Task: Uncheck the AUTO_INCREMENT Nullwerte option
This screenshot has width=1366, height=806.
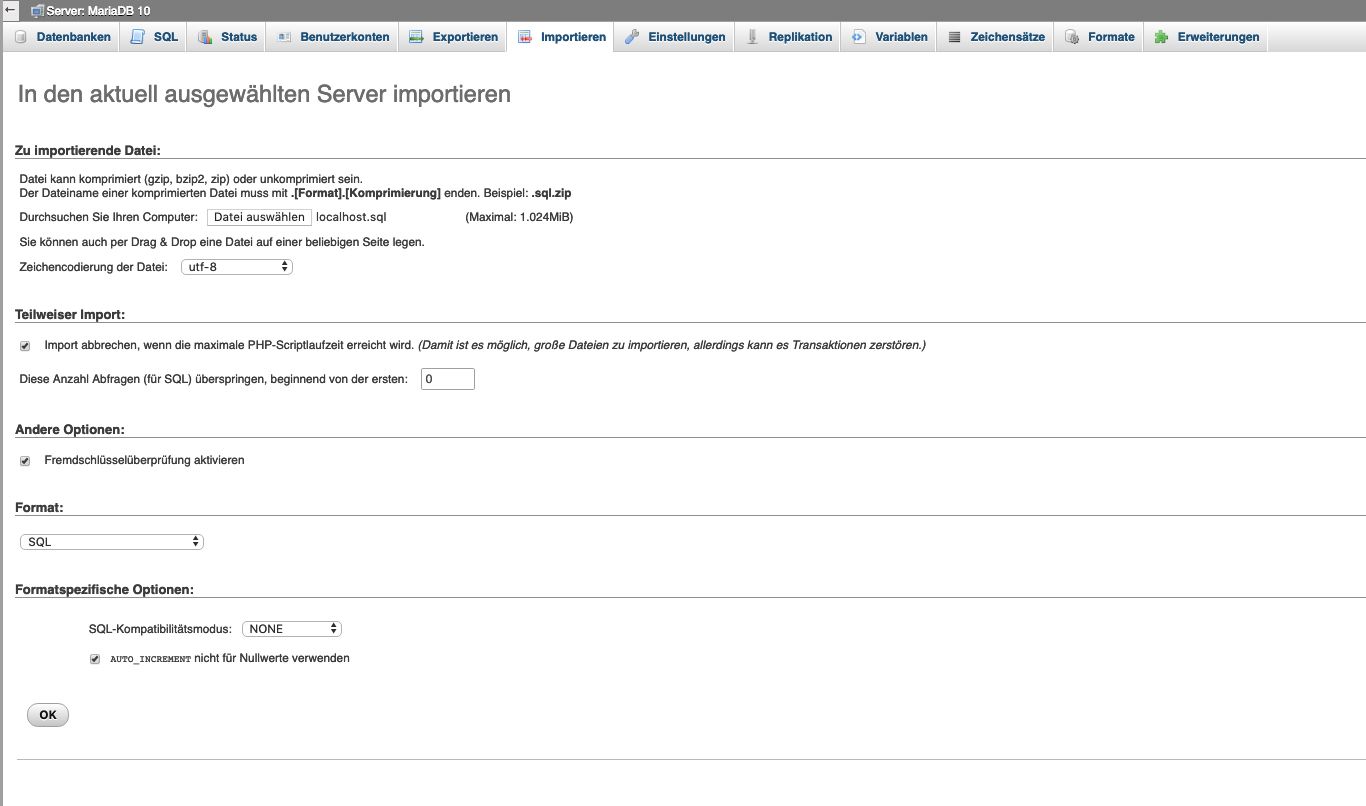Action: (x=95, y=659)
